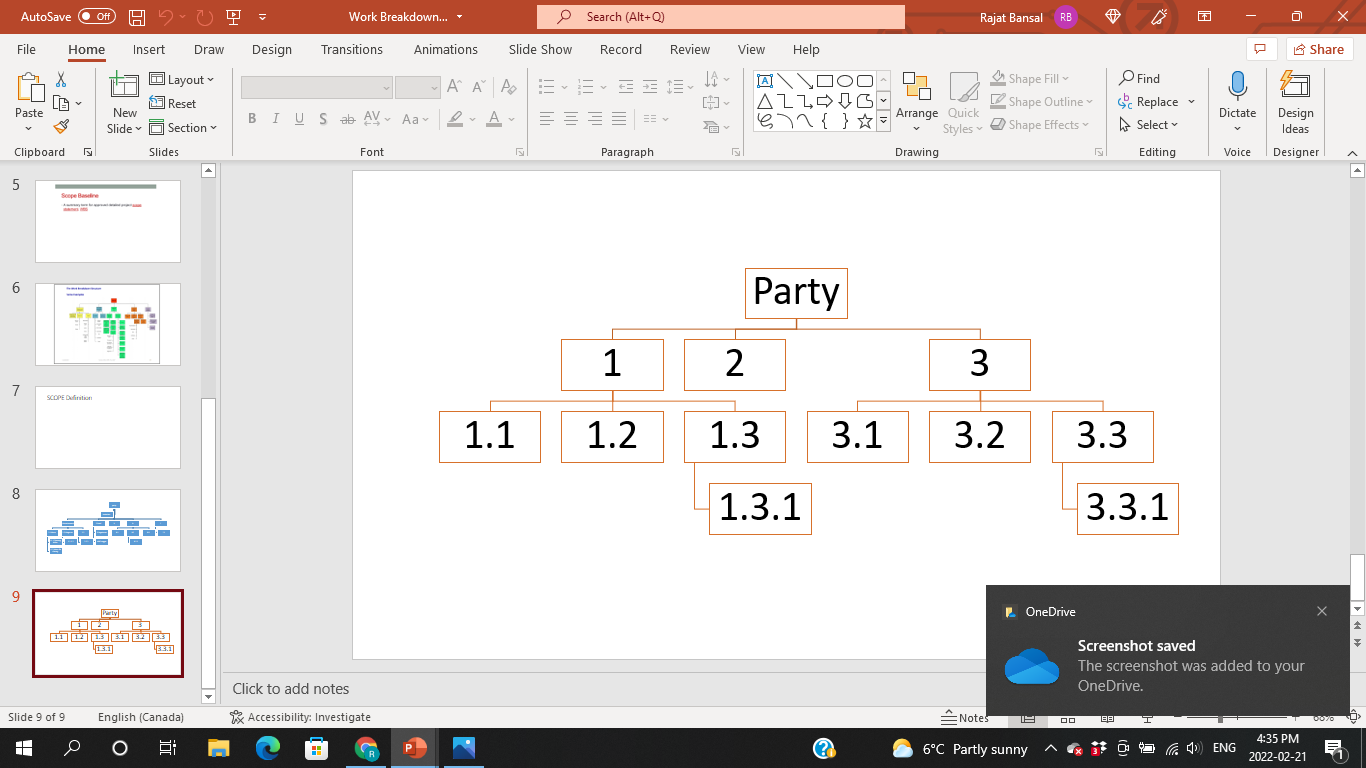
Task: Switch to the Insert ribbon tab
Action: coord(148,49)
